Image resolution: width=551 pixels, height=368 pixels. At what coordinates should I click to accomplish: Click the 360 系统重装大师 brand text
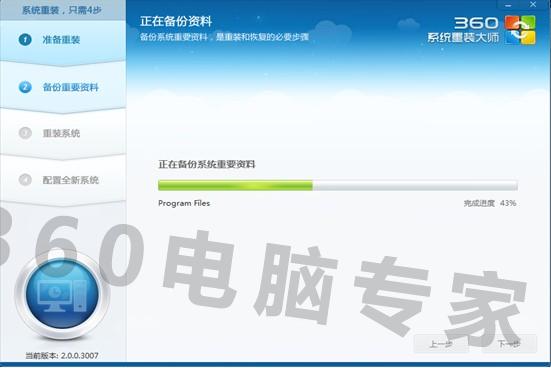[x=464, y=30]
